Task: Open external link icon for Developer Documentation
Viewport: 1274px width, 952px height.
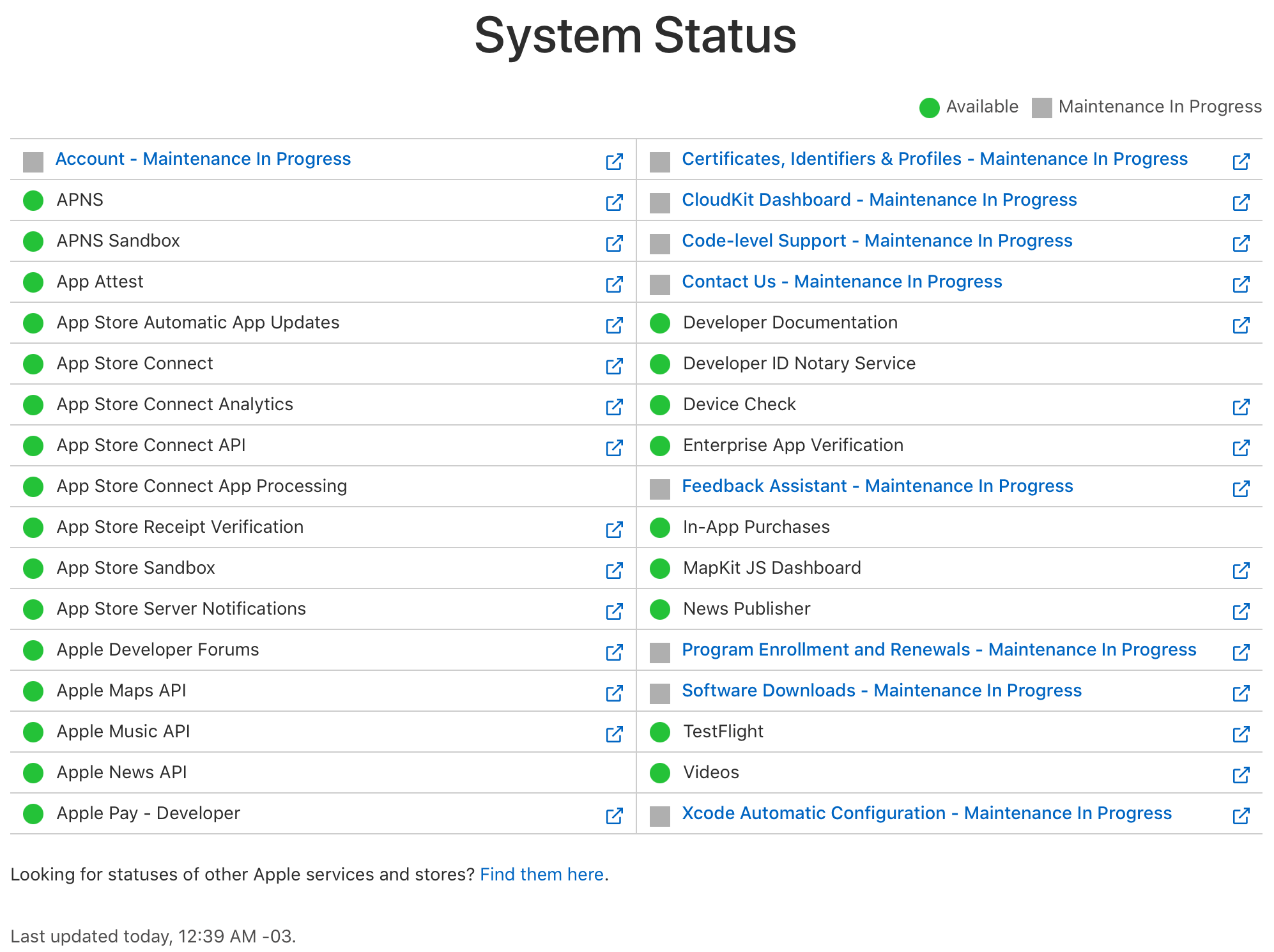Action: tap(1241, 325)
